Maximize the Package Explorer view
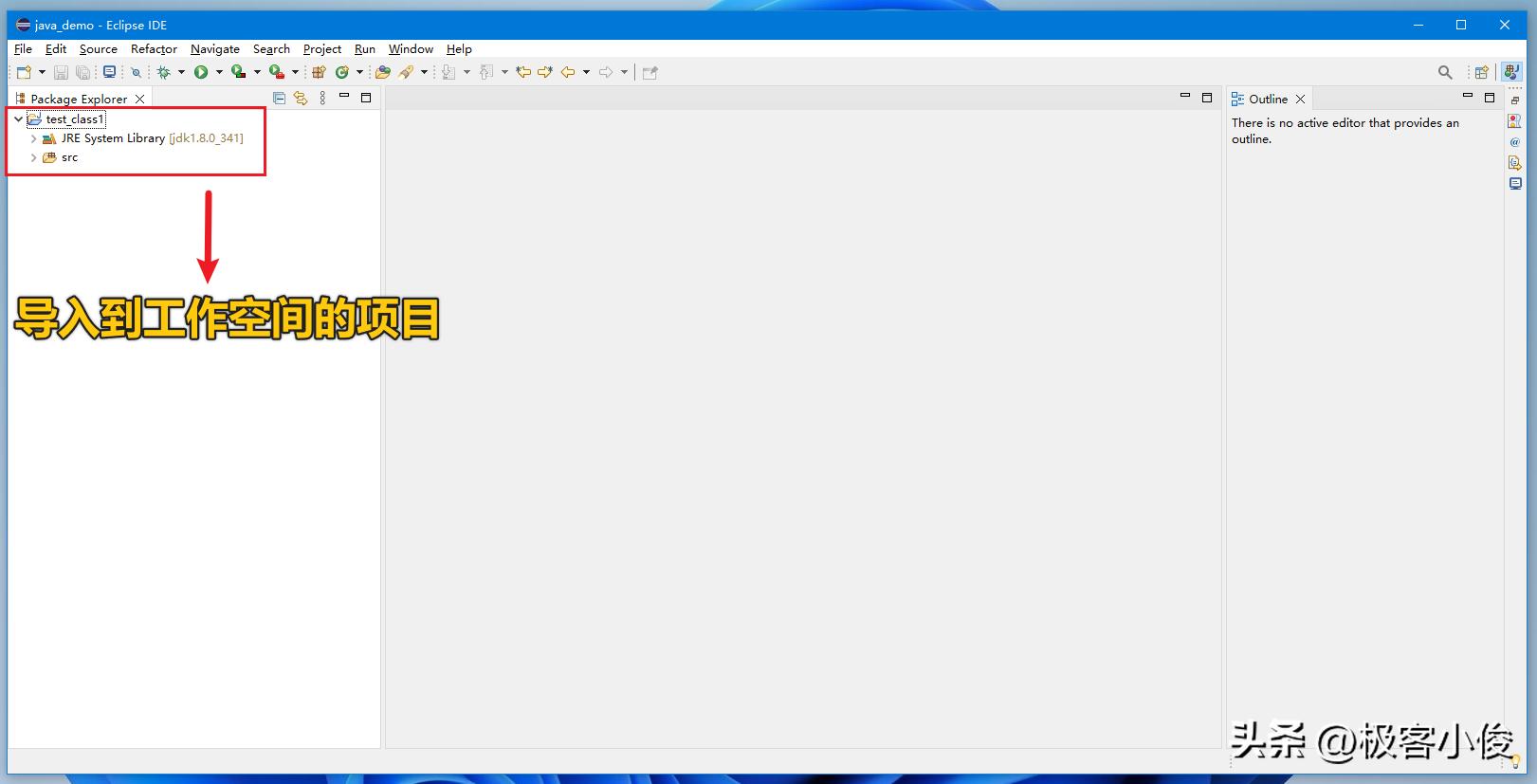Viewport: 1537px width, 784px height. (366, 98)
